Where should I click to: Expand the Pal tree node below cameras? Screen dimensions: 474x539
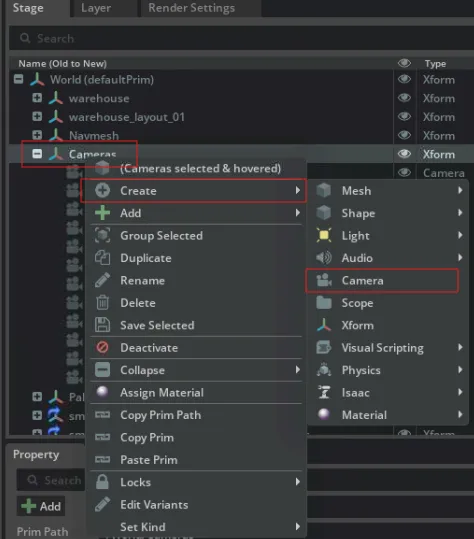[x=37, y=397]
